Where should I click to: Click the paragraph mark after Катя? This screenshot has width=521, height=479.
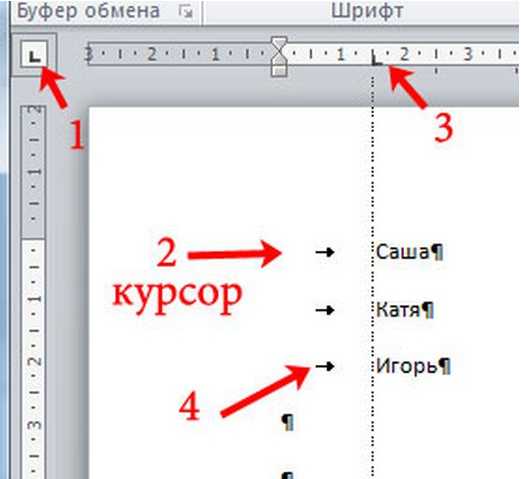[427, 310]
